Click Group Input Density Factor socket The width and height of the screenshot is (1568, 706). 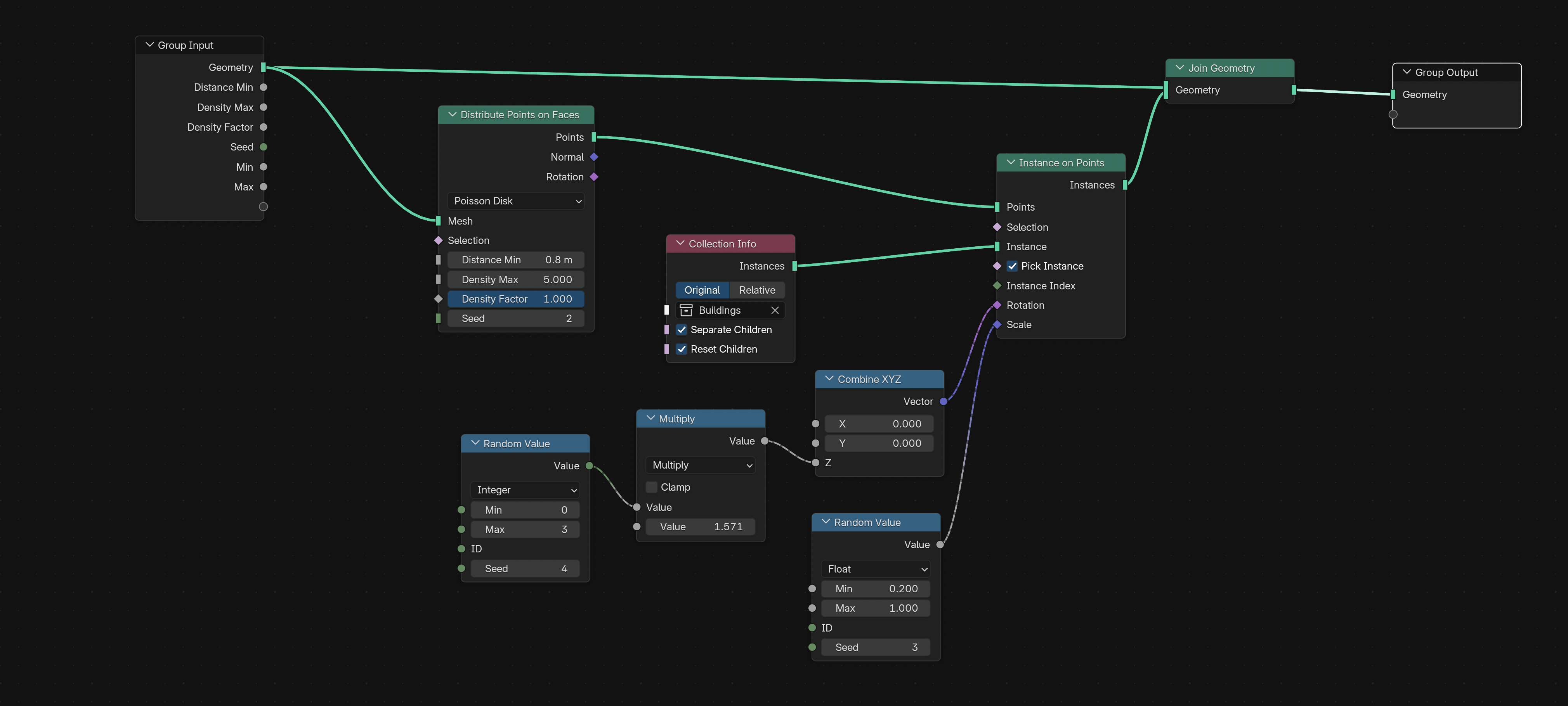point(264,127)
